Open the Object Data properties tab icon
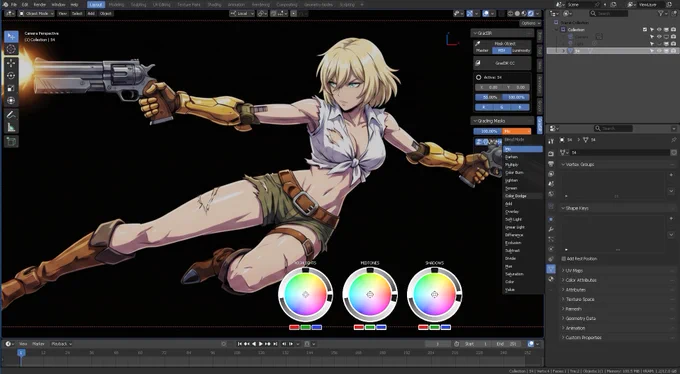This screenshot has height=374, width=680. coord(551,269)
